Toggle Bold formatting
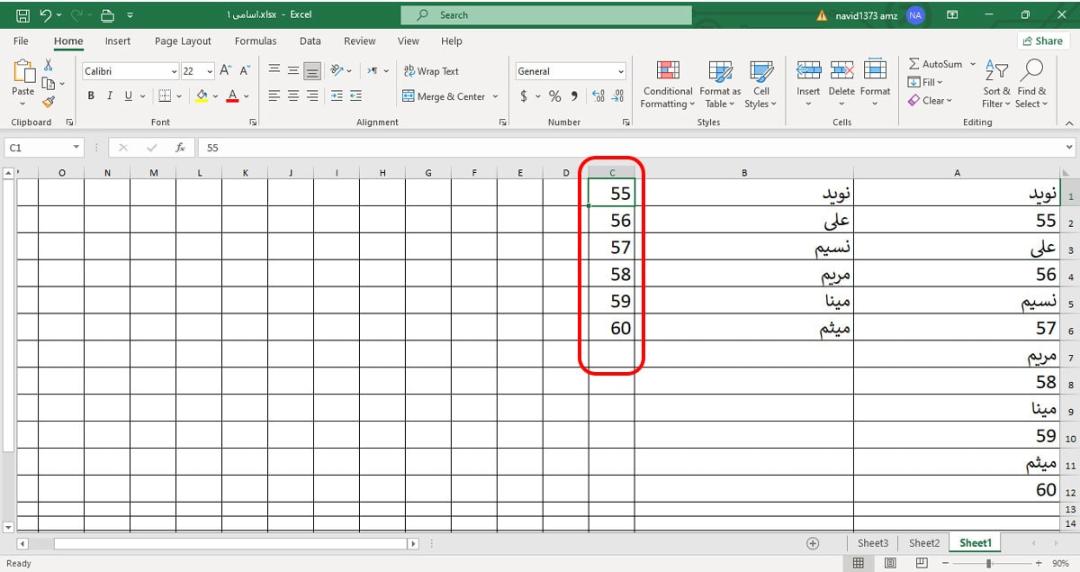The width and height of the screenshot is (1080, 572). (x=91, y=96)
